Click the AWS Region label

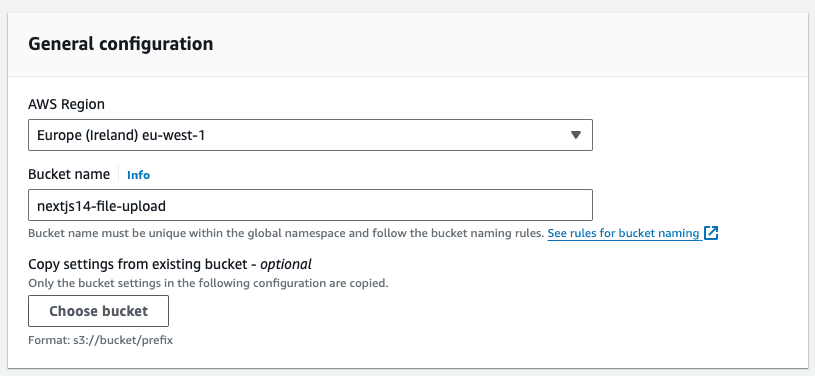pyautogui.click(x=67, y=105)
